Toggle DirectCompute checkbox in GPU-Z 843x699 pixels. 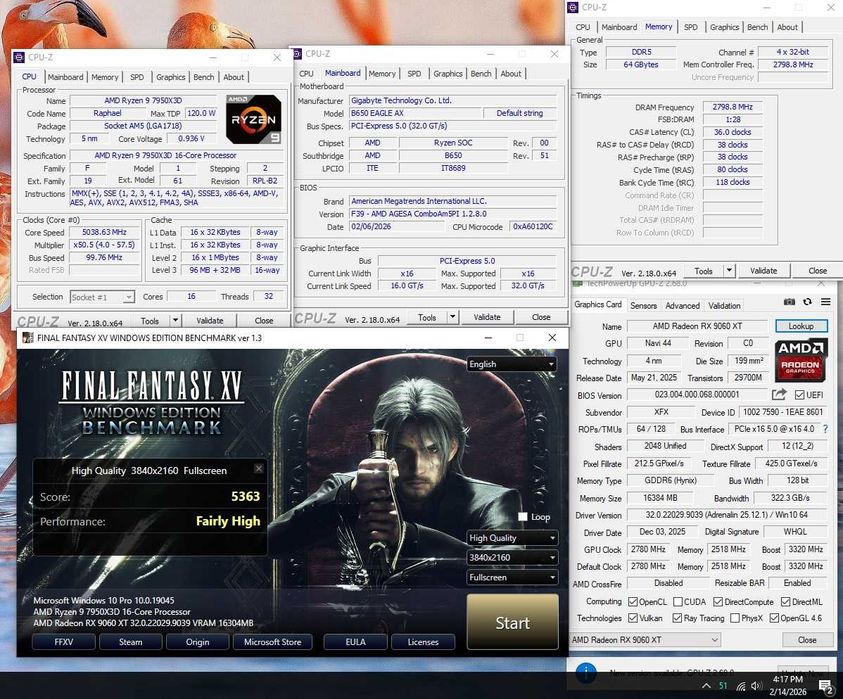point(718,602)
